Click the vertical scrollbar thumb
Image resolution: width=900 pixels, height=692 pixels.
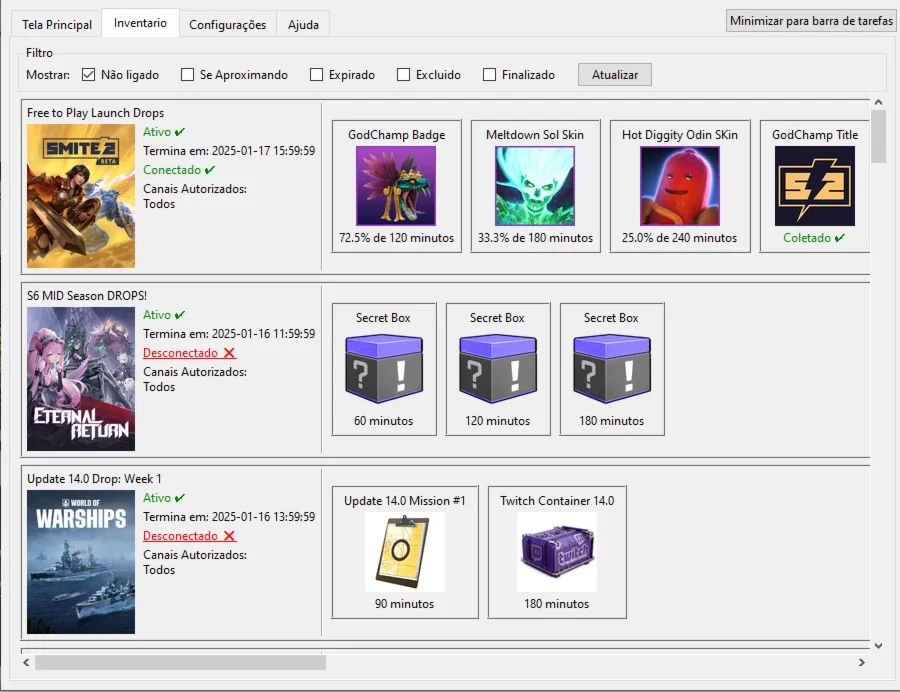[x=878, y=137]
